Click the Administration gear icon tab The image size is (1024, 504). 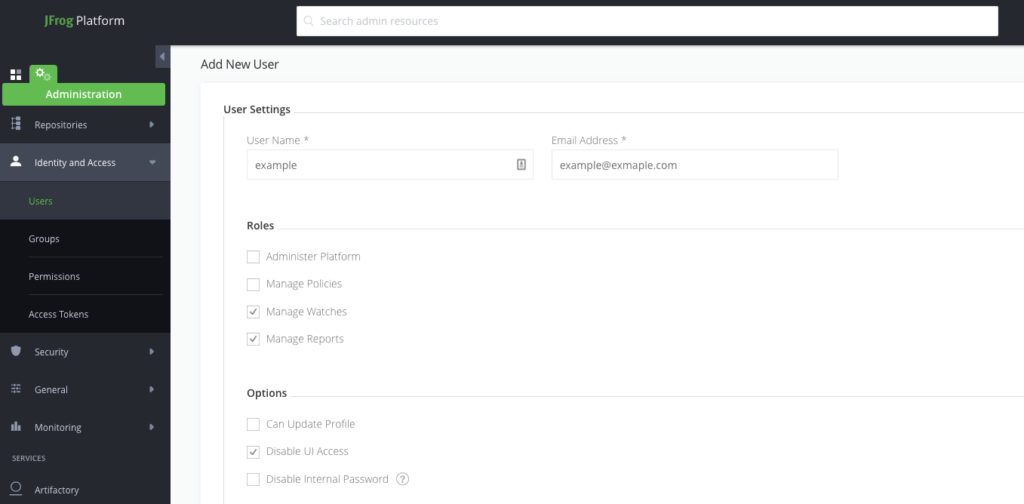(x=43, y=74)
